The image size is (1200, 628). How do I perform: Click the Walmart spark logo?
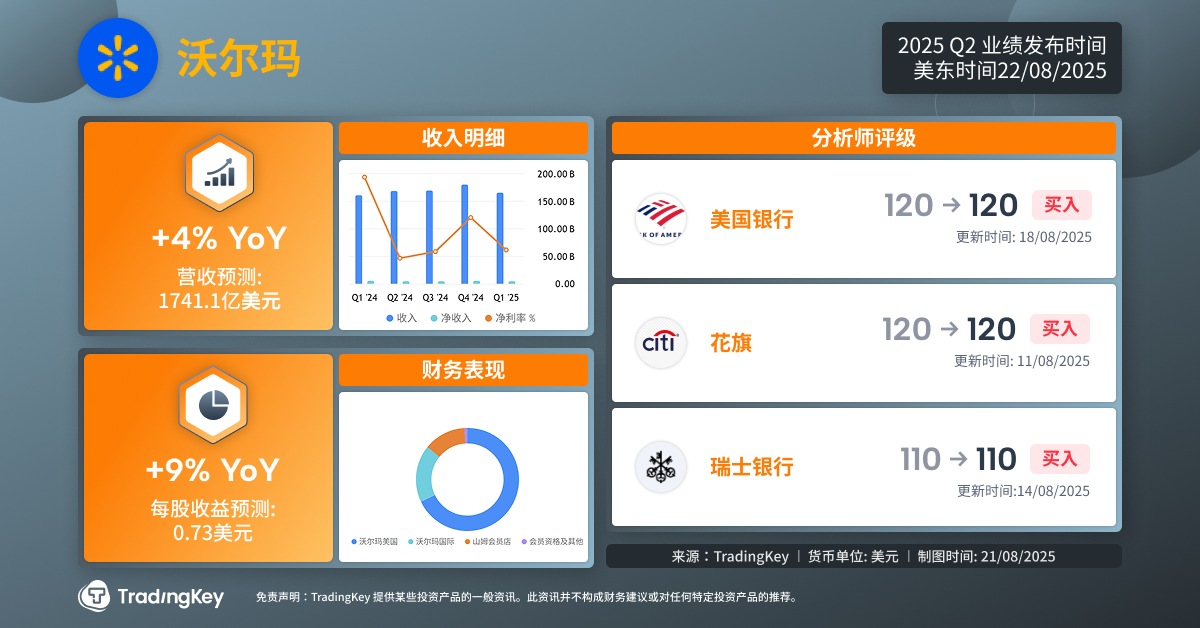coord(118,58)
